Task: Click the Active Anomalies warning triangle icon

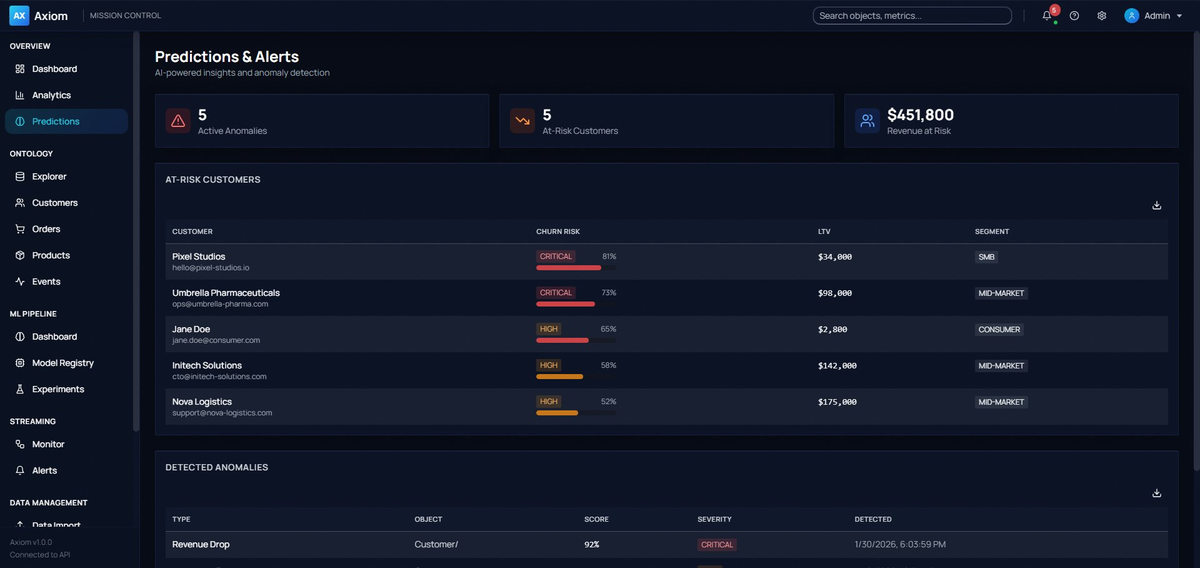Action: (x=178, y=121)
